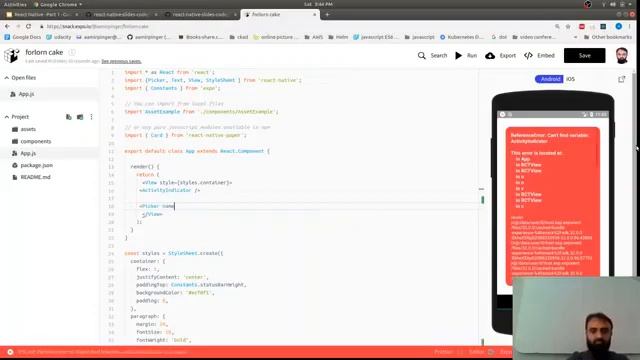The image size is (640, 360).
Task: Switch to the first react-native-slides GitHub tab
Action: [121, 14]
